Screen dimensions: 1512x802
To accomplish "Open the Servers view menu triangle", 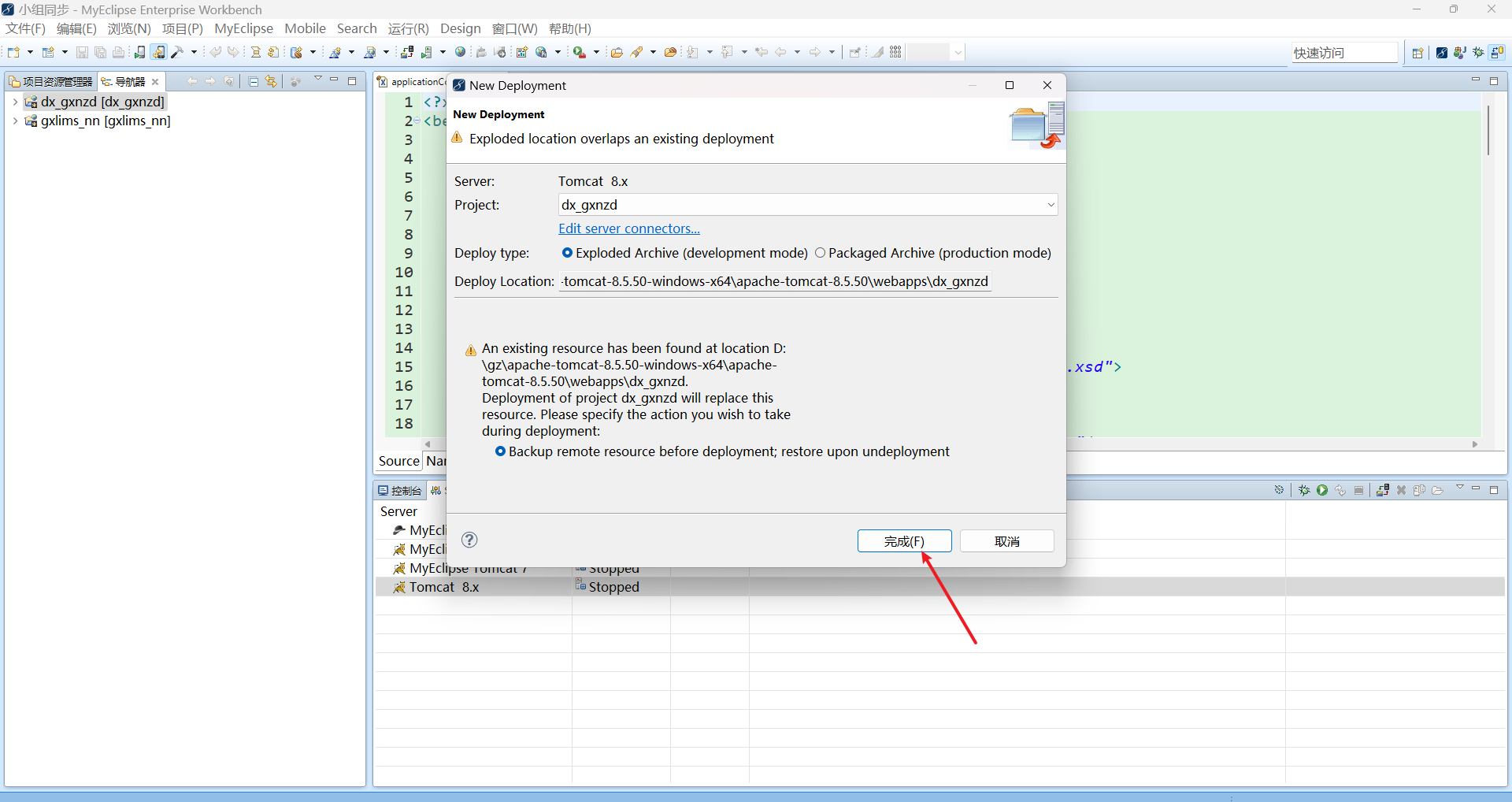I will pos(1459,488).
